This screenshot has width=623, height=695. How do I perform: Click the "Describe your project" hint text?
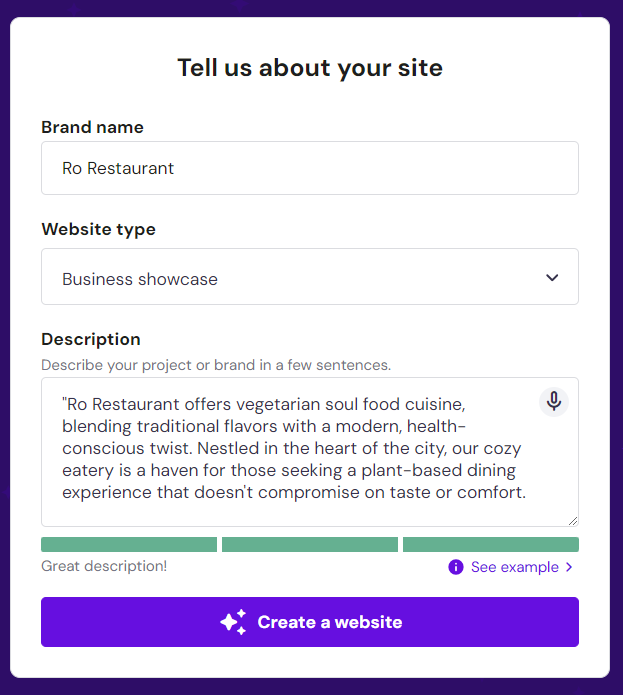coord(216,364)
